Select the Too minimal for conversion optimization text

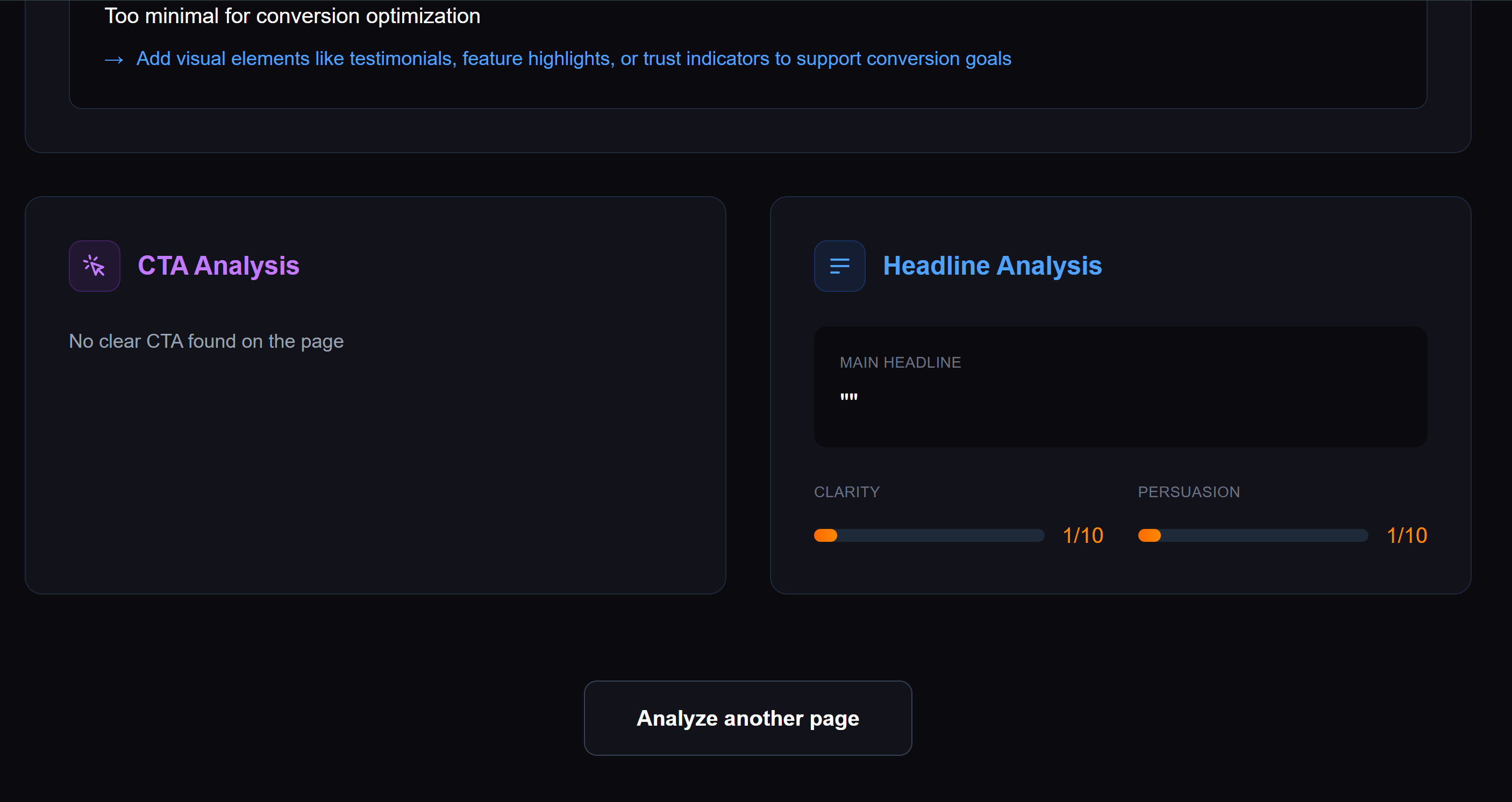[292, 16]
